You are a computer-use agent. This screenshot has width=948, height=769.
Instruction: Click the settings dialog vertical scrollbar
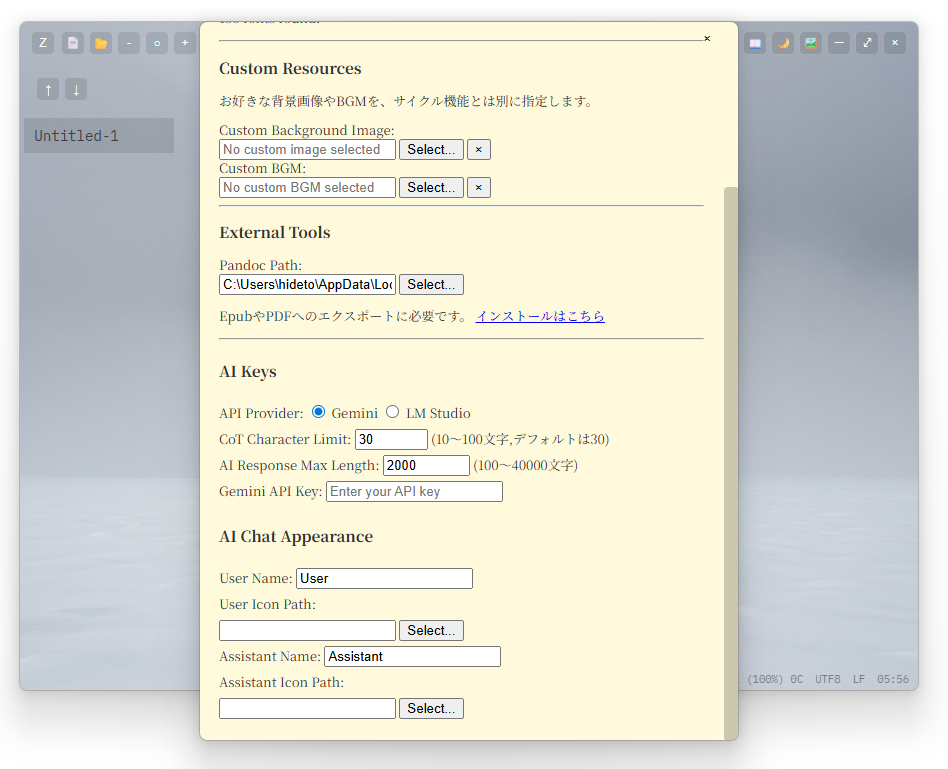[731, 463]
